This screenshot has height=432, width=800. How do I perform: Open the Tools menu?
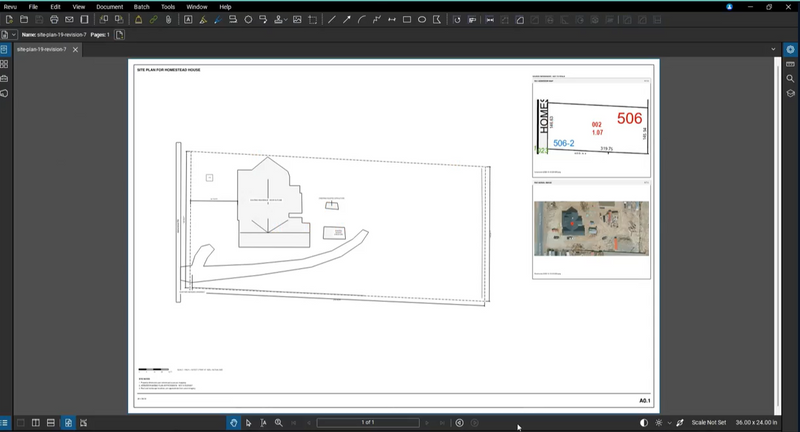(168, 7)
